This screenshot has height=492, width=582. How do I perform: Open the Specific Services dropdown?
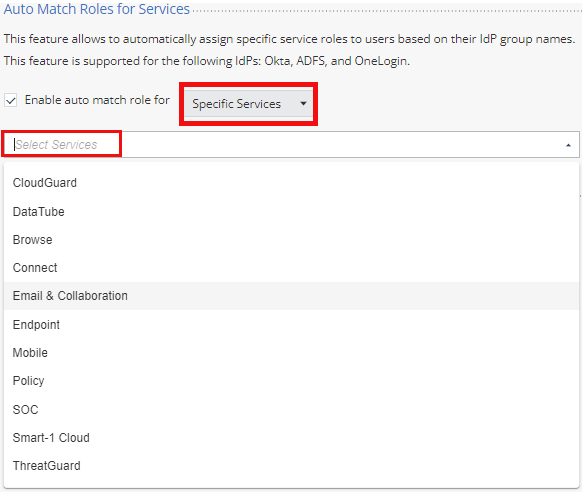pos(248,104)
